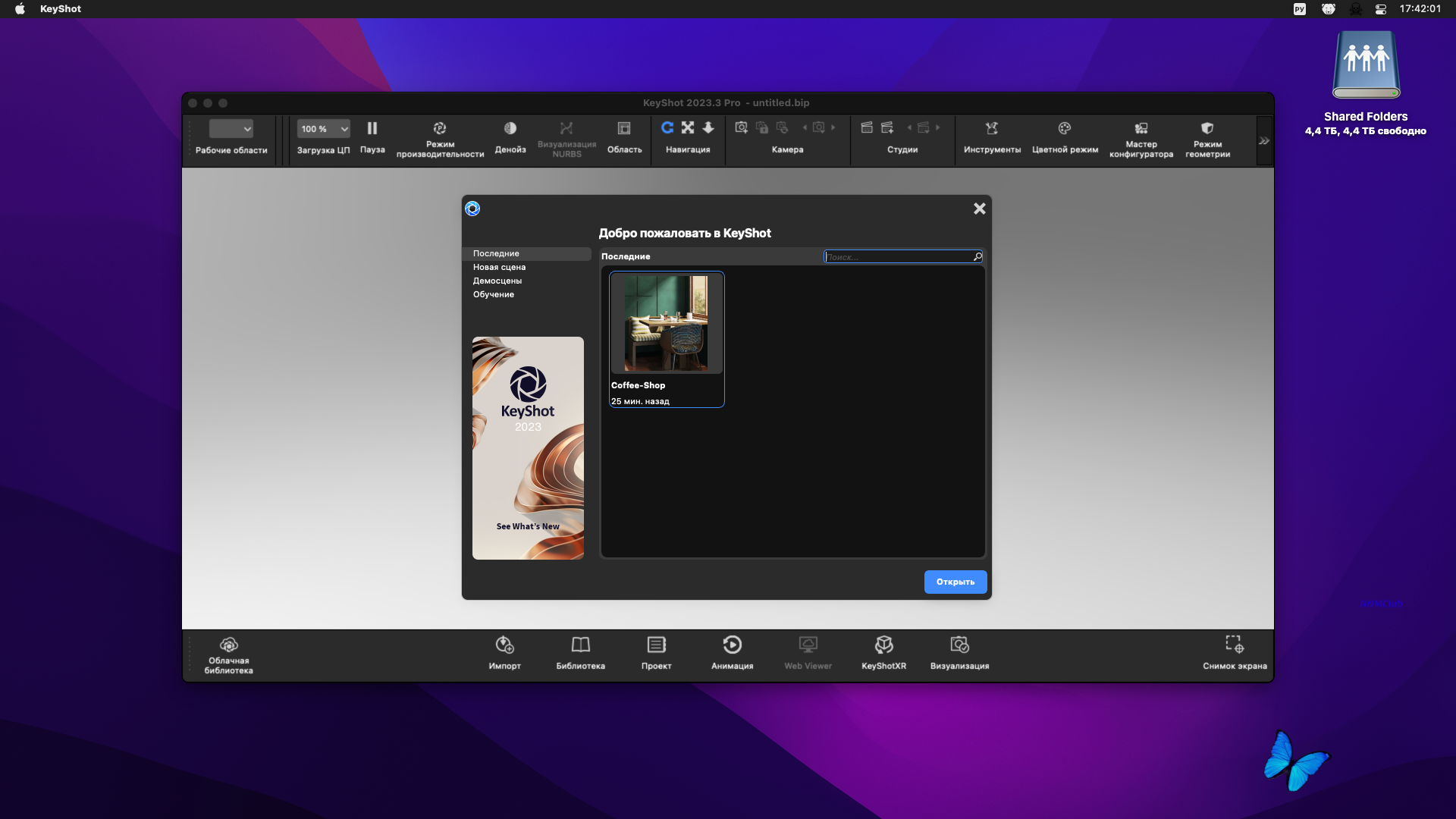The width and height of the screenshot is (1456, 819).
Task: Click the menu bar clock 17:42:01
Action: pos(1420,9)
